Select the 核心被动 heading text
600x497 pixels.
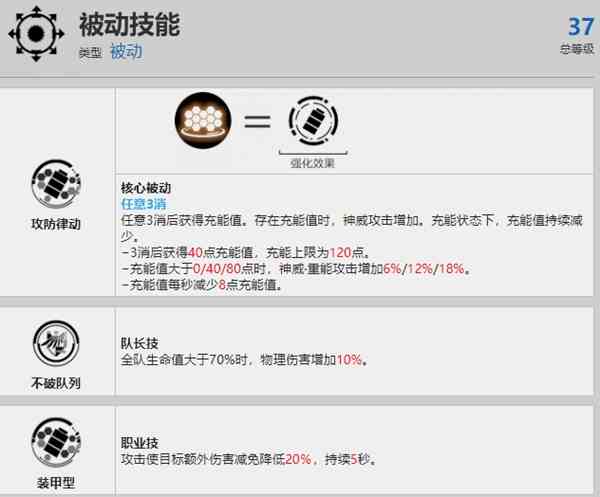(x=146, y=188)
